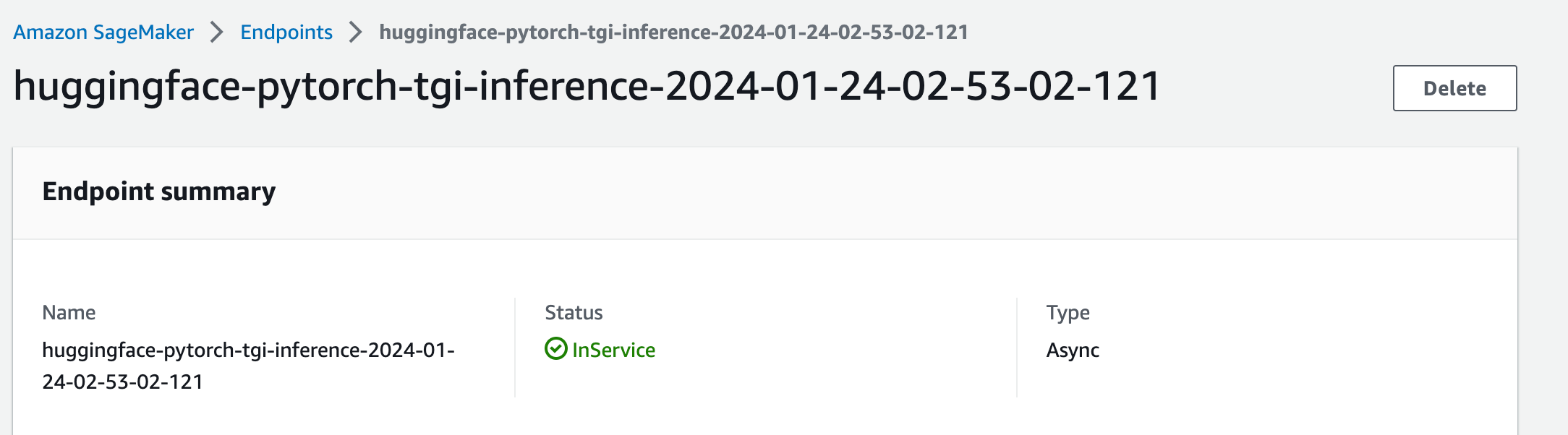
Task: Click the chevron after Amazon SageMaker breadcrumb
Action: point(216,33)
